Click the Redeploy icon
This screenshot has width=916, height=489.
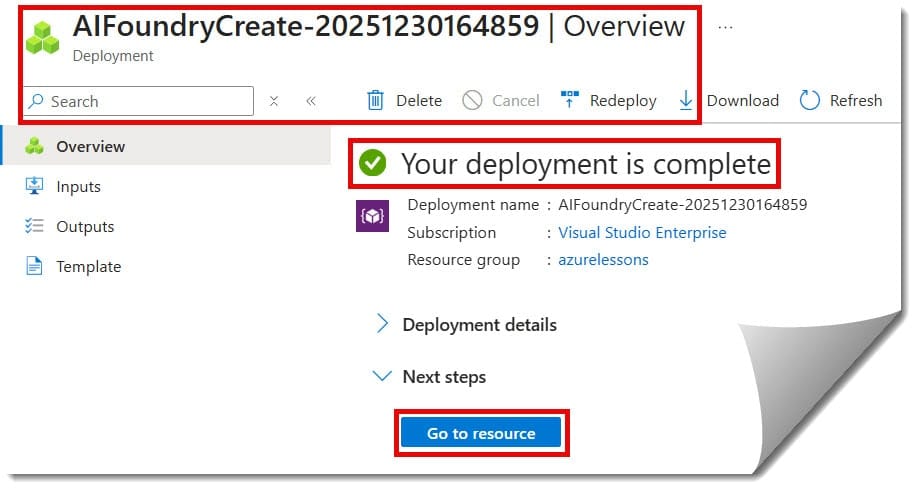[569, 99]
